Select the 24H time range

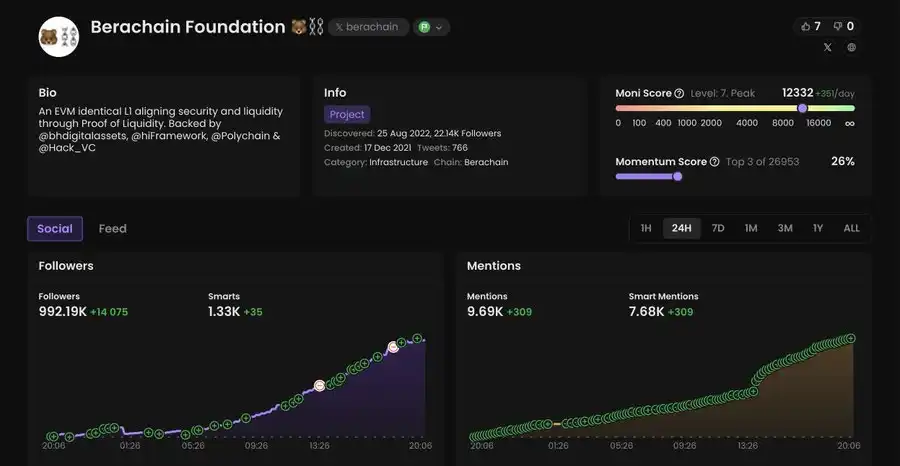click(x=681, y=228)
